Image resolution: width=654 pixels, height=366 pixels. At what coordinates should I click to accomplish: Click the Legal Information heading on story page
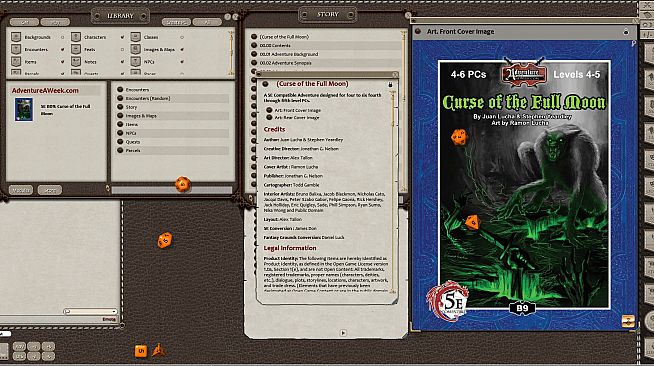pos(290,248)
